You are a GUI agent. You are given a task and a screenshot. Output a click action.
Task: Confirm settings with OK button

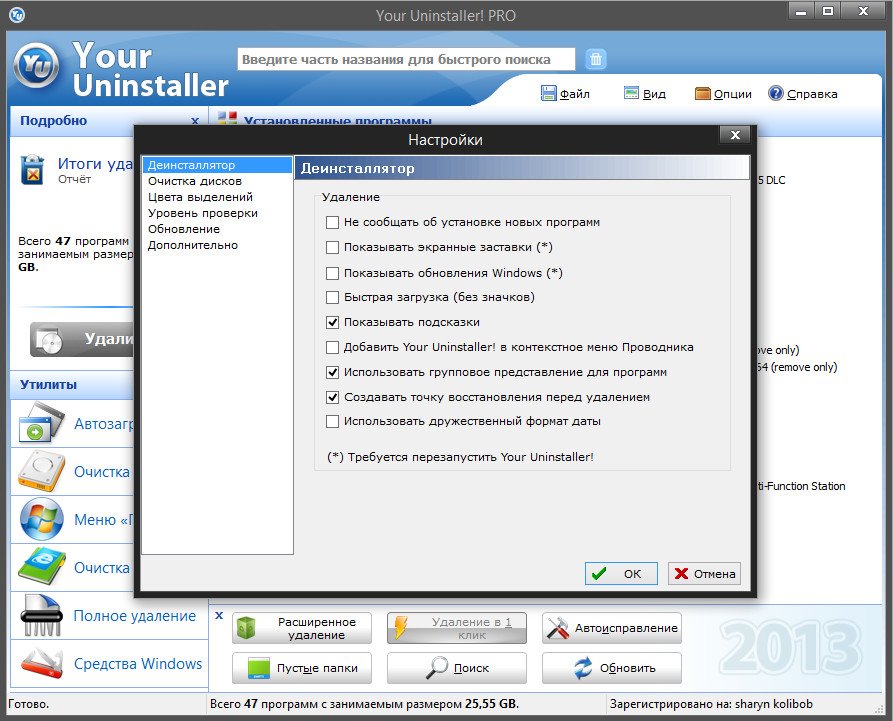point(621,573)
